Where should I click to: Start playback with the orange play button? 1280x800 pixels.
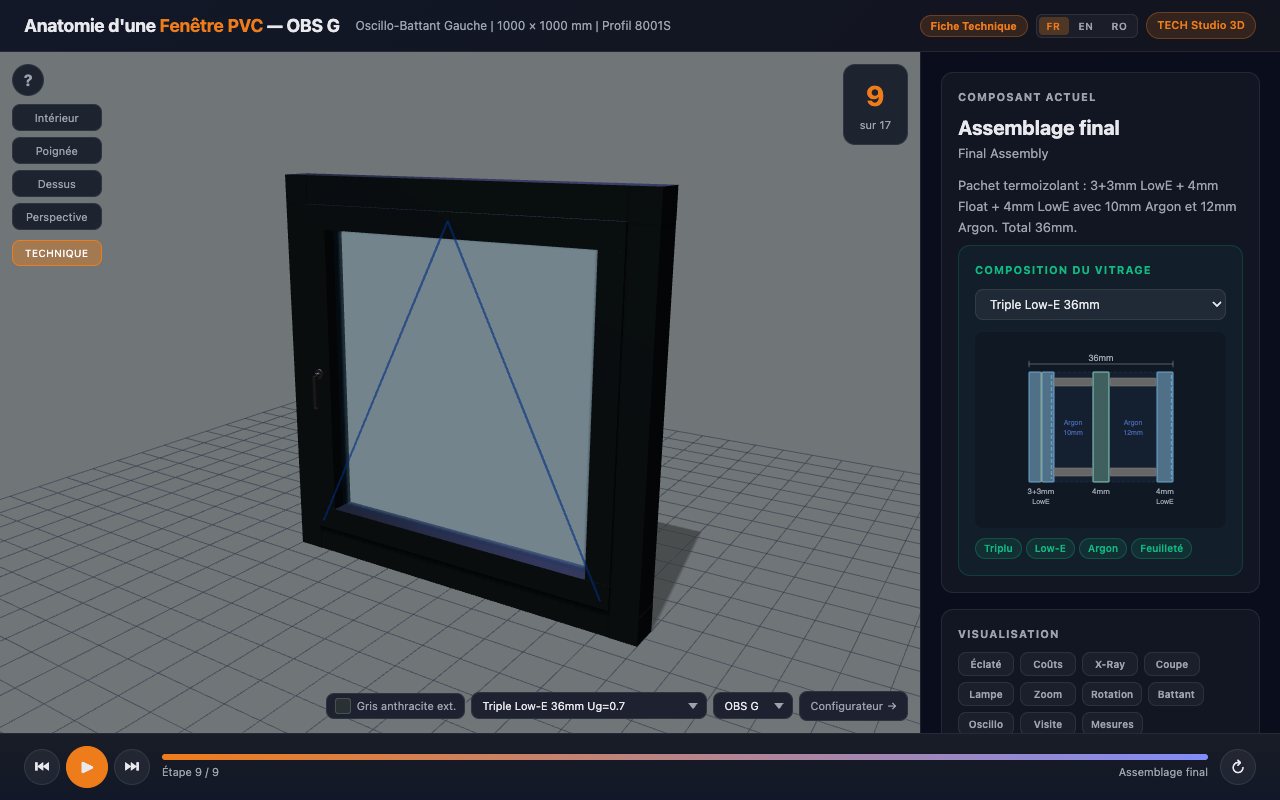tap(87, 767)
